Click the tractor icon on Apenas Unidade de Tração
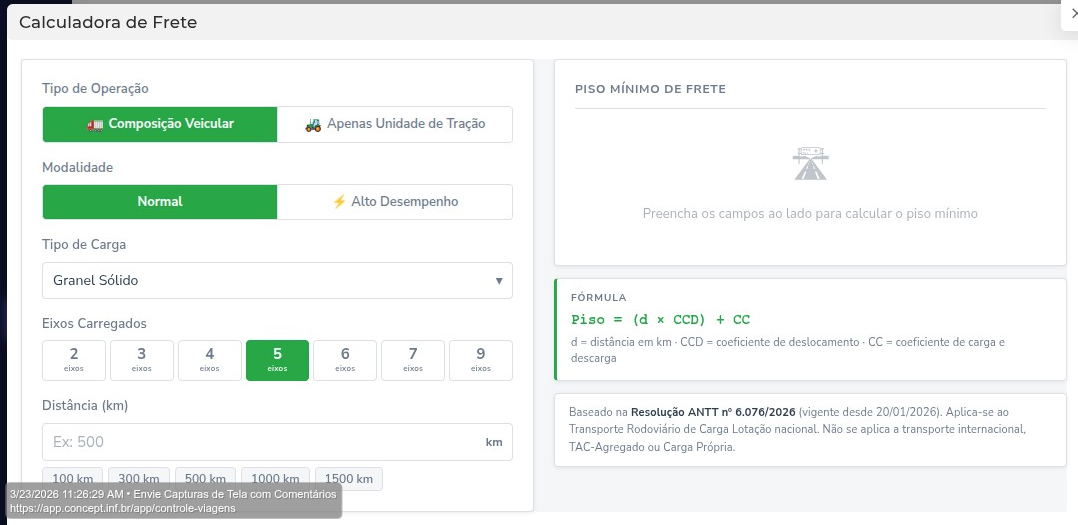1078x525 pixels. [313, 124]
